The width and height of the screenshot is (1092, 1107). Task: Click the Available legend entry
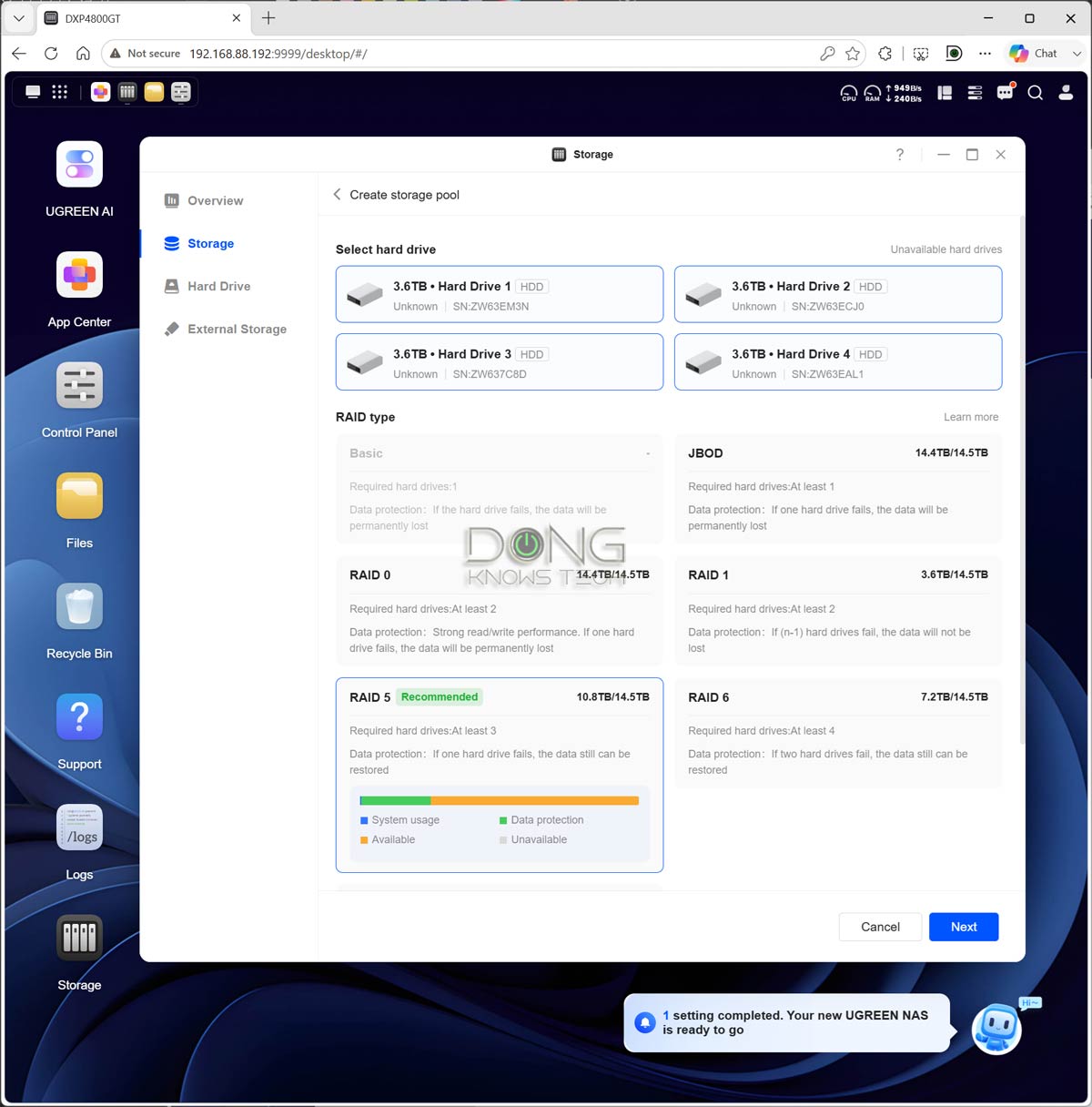point(388,839)
